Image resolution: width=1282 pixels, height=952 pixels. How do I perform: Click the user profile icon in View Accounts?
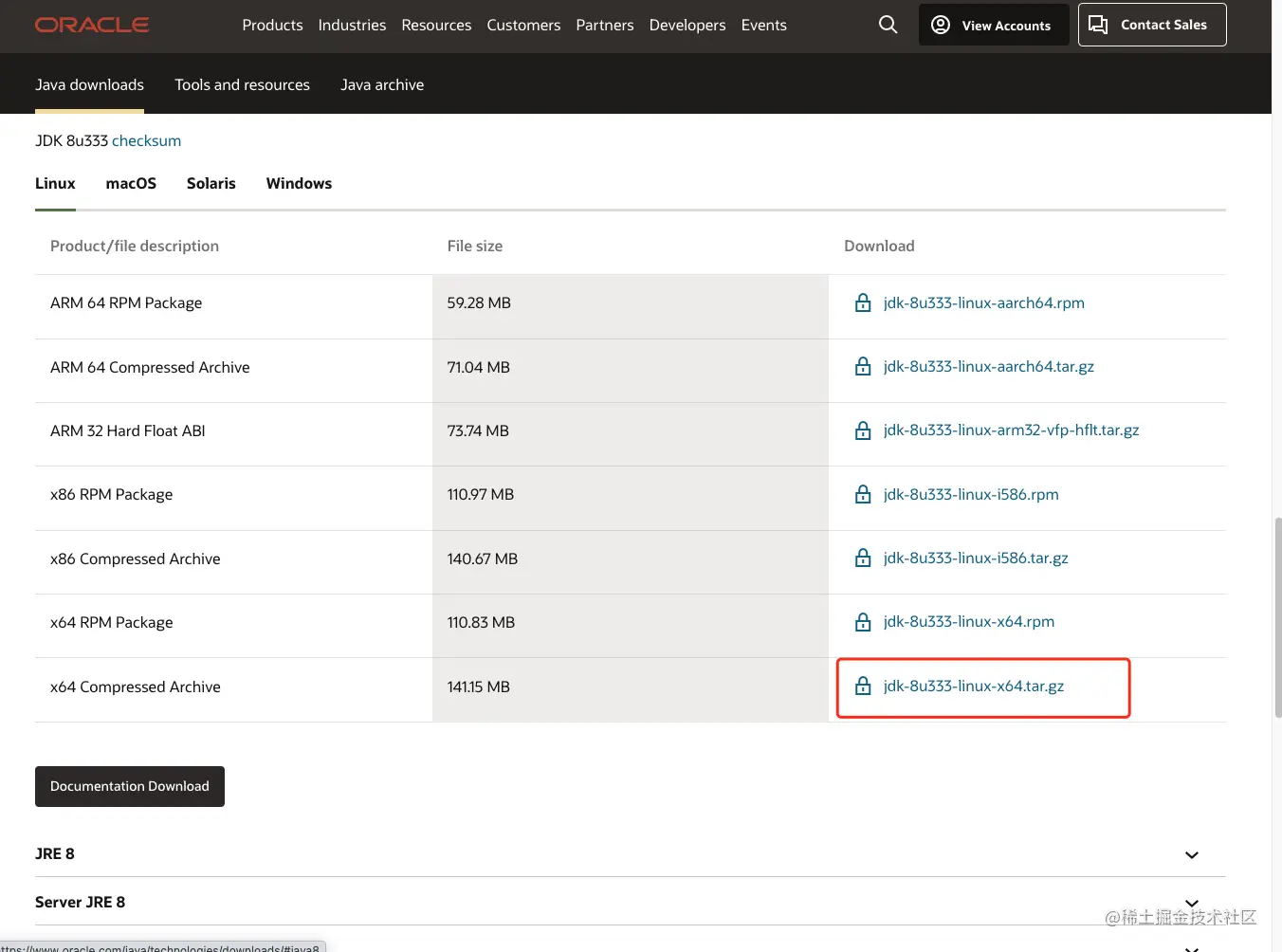941,25
